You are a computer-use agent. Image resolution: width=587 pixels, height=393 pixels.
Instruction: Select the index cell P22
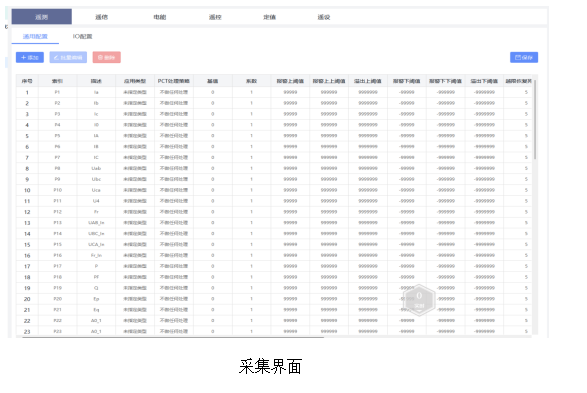[x=57, y=320]
